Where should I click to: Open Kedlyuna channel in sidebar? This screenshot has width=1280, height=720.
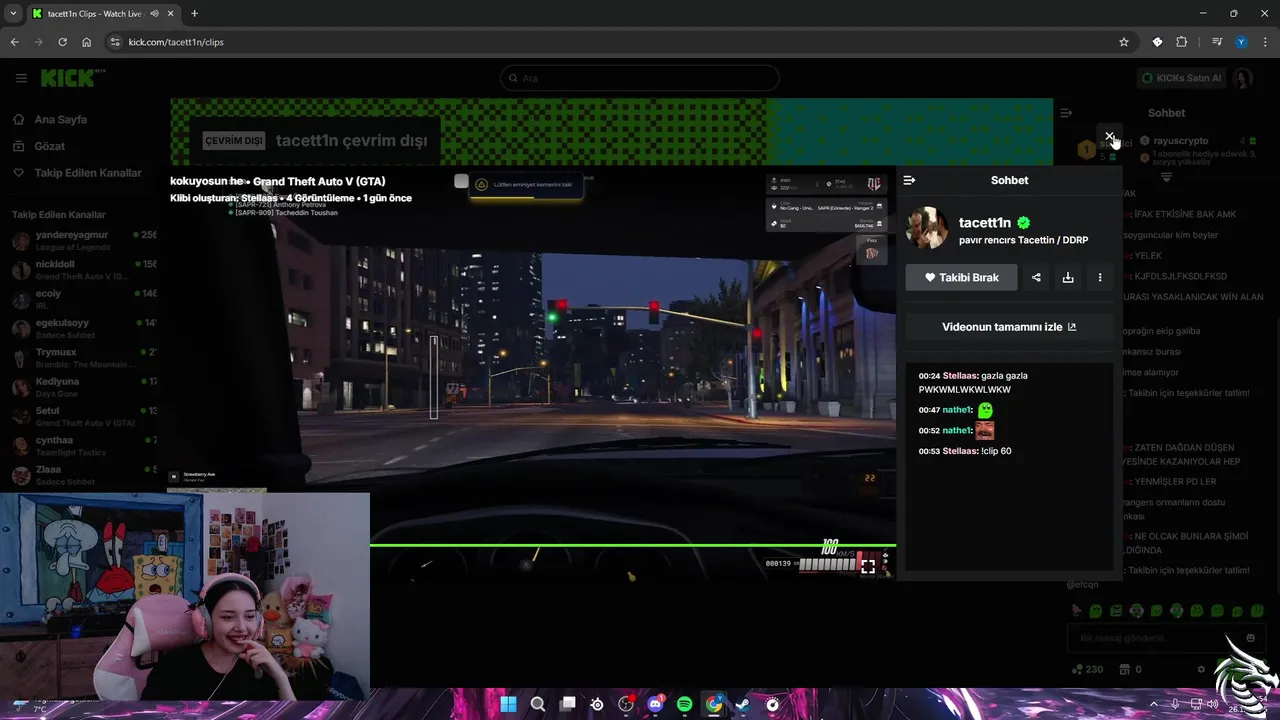tap(83, 387)
